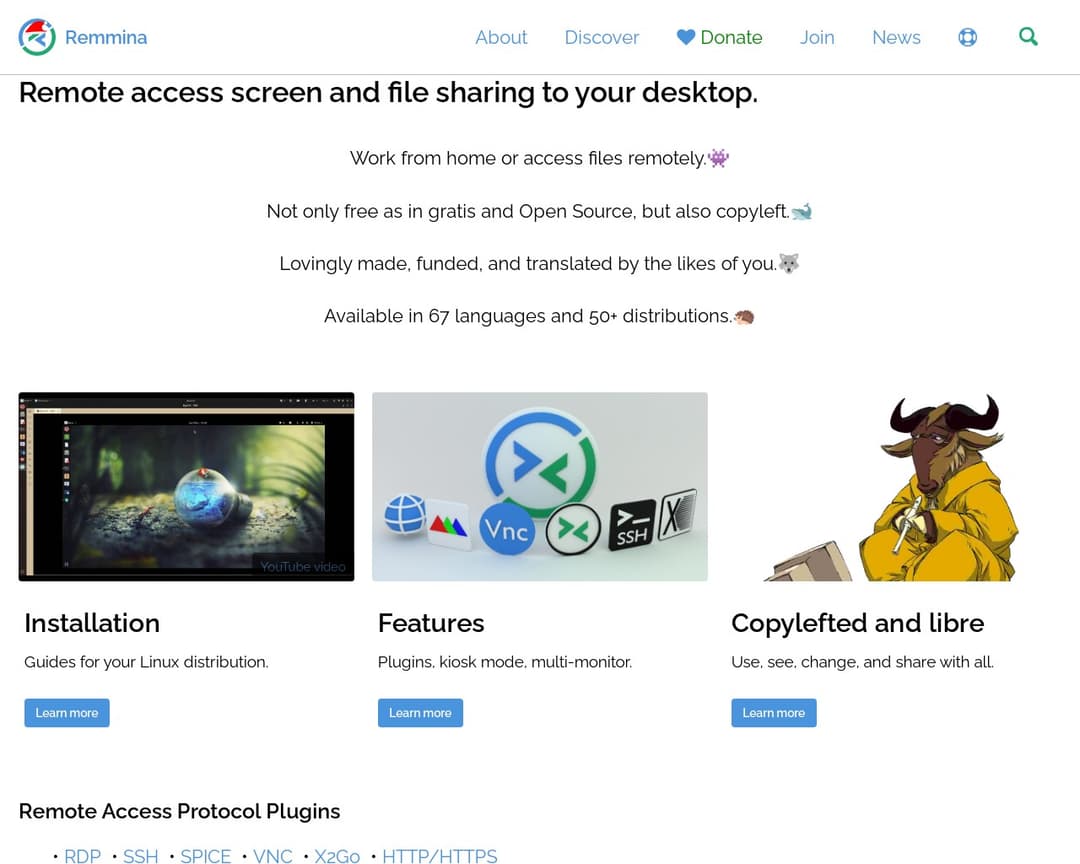Open the News section
This screenshot has width=1080, height=864.
896,37
